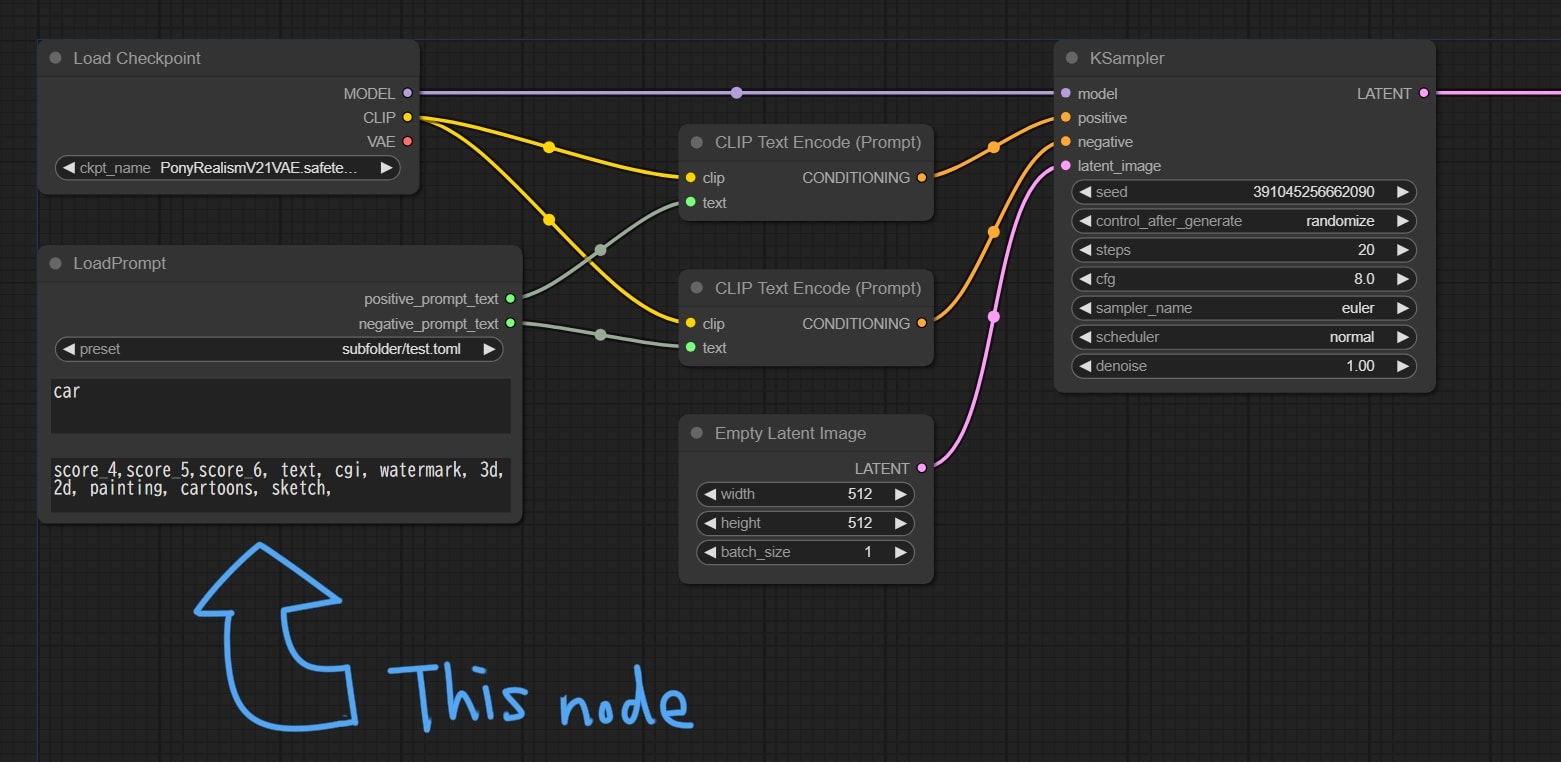The height and width of the screenshot is (762, 1561).
Task: Click the steps slider value 20
Action: click(x=1244, y=250)
